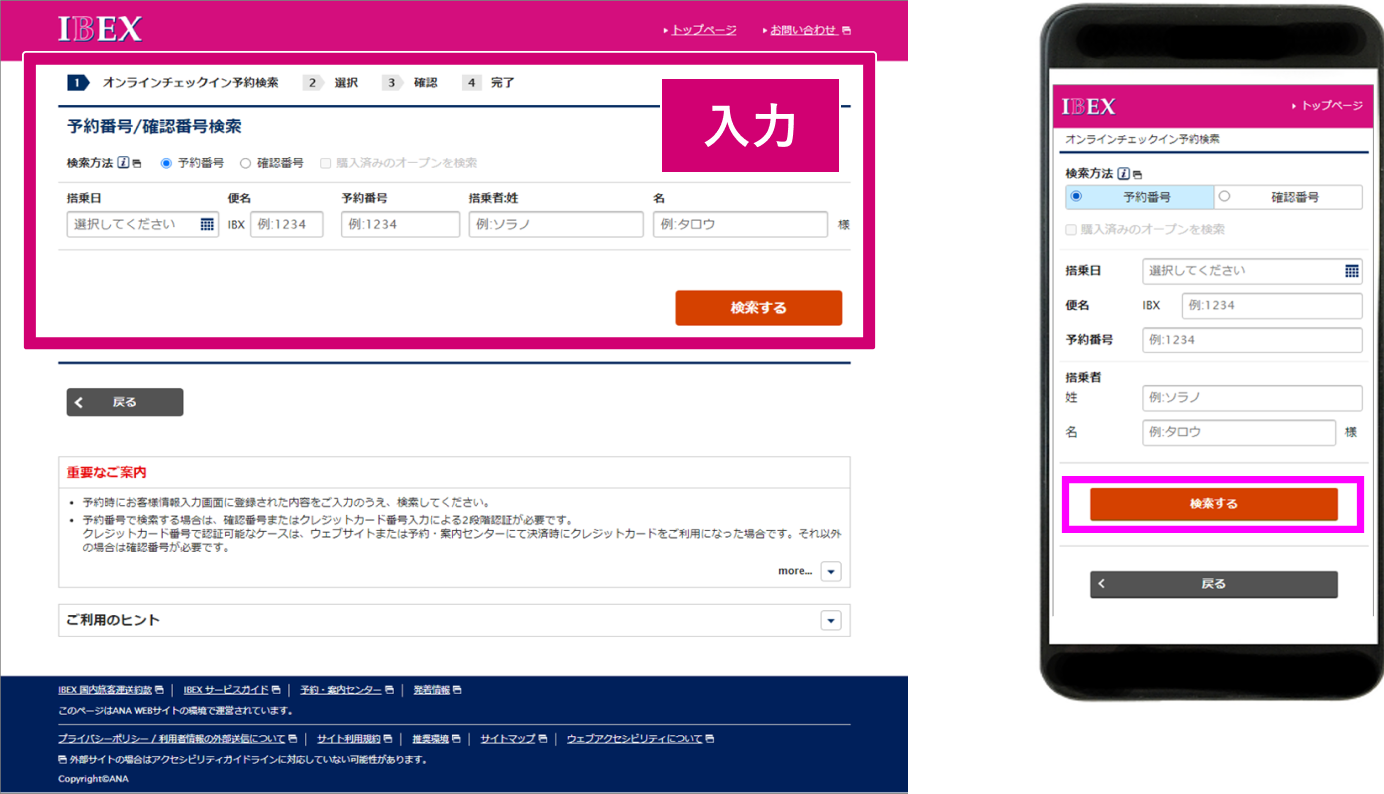Click the phone 名 input field

1239,433
